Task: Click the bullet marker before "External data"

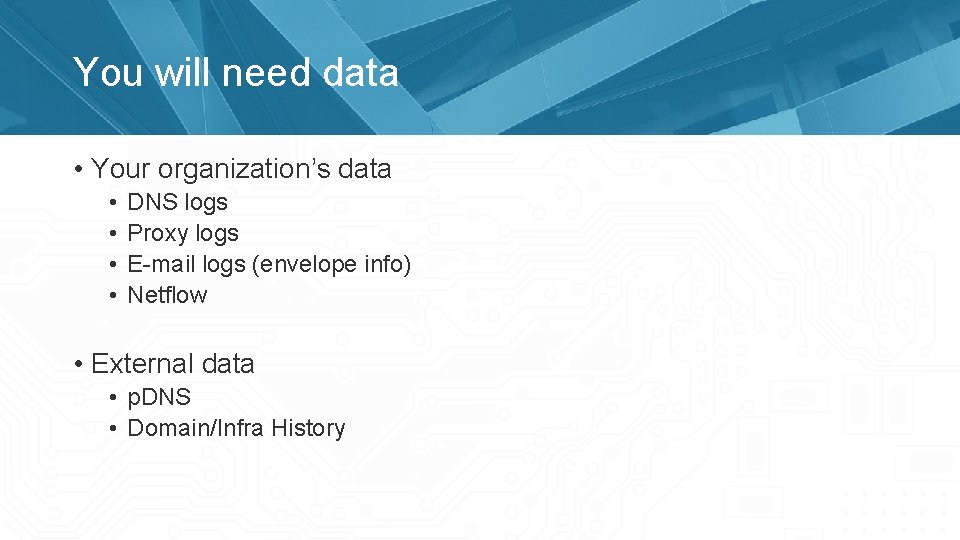Action: pos(78,364)
